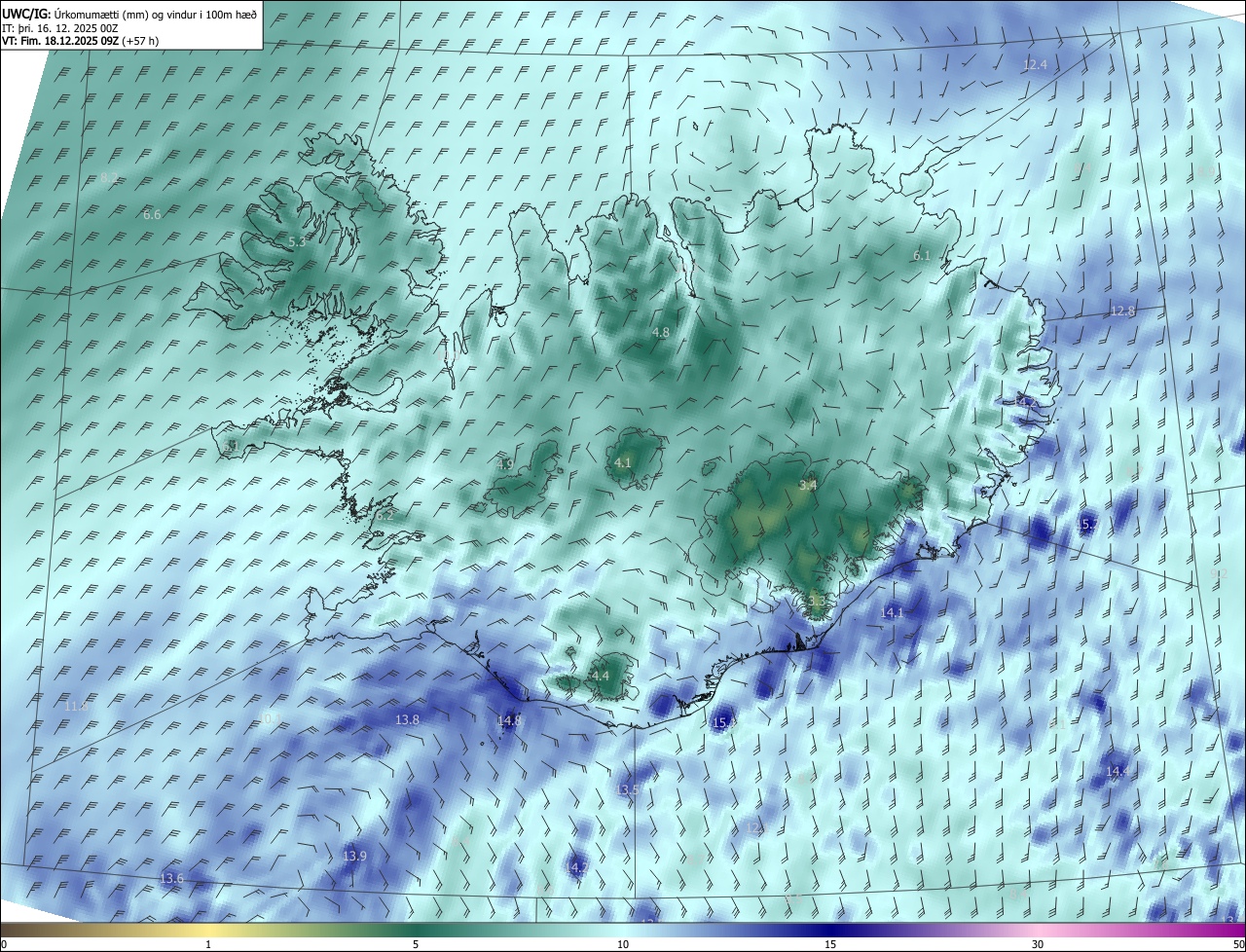Click the colorbar tick label "30"

(x=1038, y=944)
